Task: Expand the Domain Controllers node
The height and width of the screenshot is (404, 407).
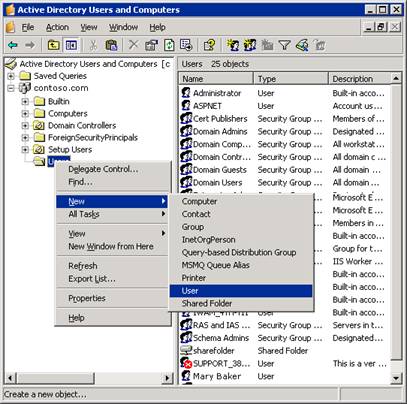Action: tap(25, 126)
